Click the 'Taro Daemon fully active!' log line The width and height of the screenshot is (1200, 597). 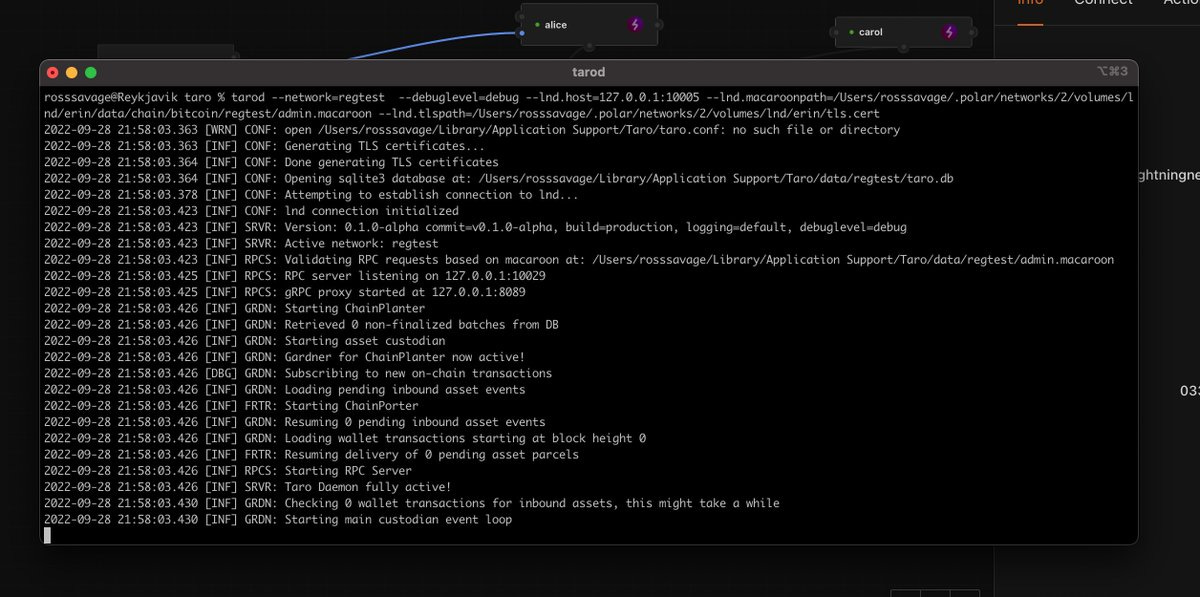click(248, 487)
